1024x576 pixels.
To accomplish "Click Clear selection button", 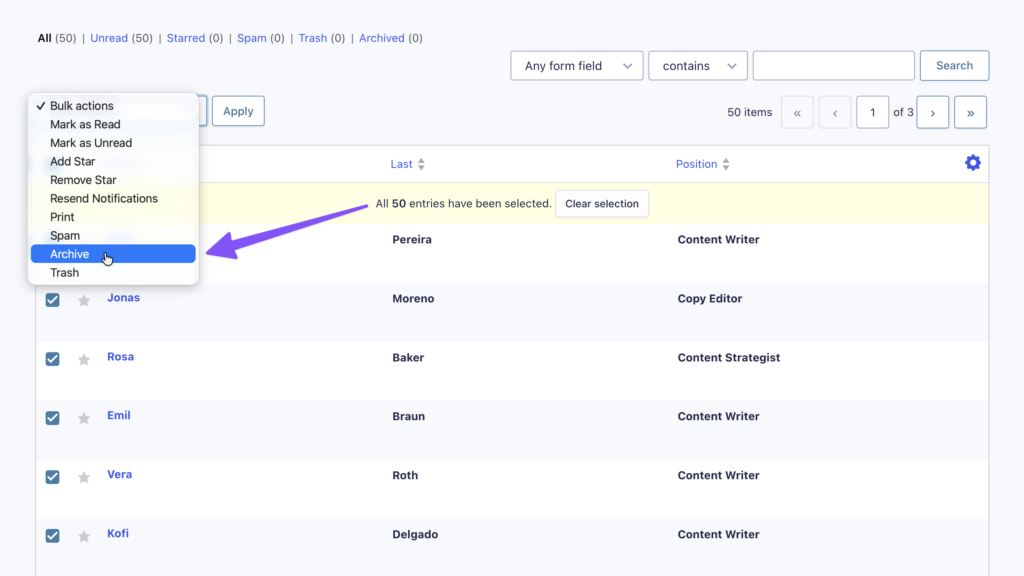I will tap(601, 204).
